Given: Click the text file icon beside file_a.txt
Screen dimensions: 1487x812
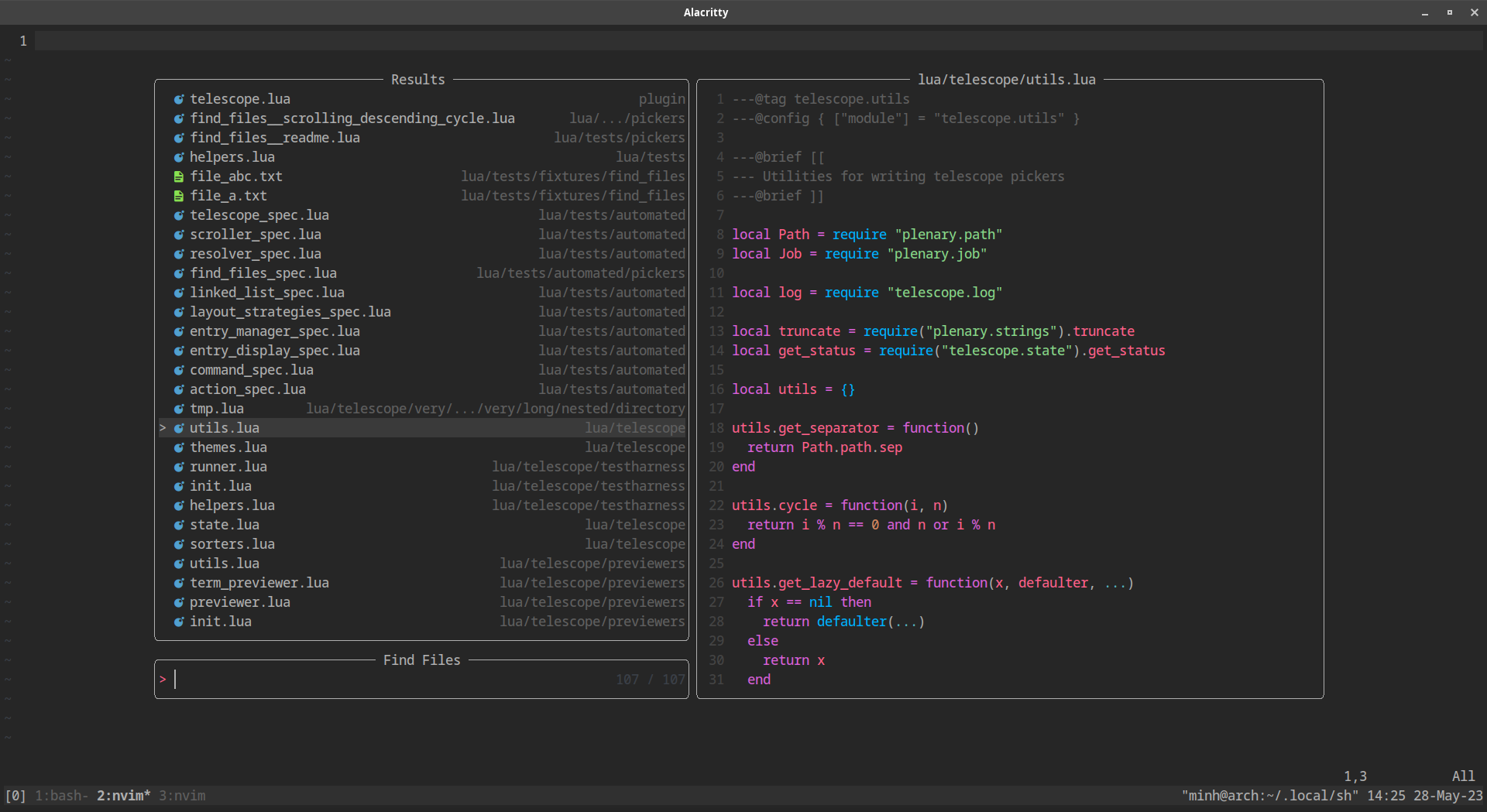Looking at the screenshot, I should pyautogui.click(x=179, y=195).
